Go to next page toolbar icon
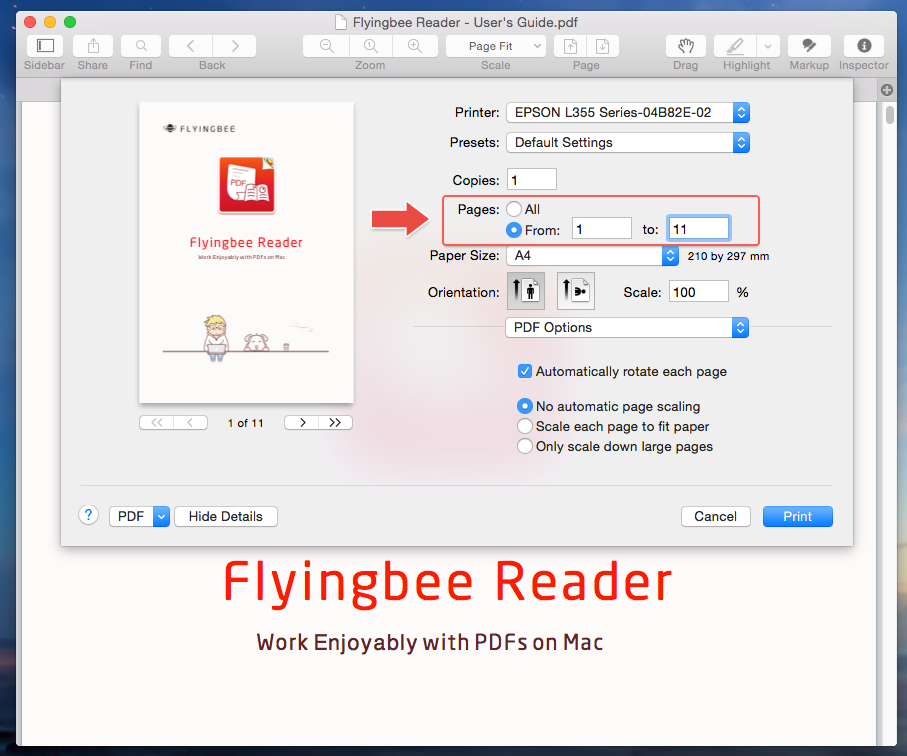The image size is (907, 756). pos(603,46)
